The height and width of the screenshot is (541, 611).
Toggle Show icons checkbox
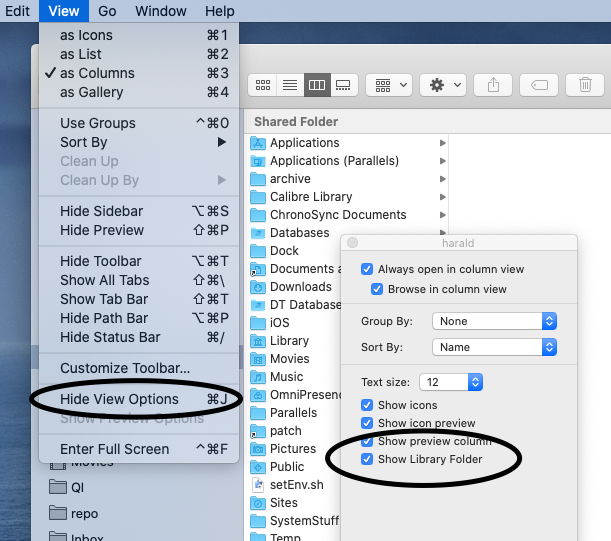[367, 405]
